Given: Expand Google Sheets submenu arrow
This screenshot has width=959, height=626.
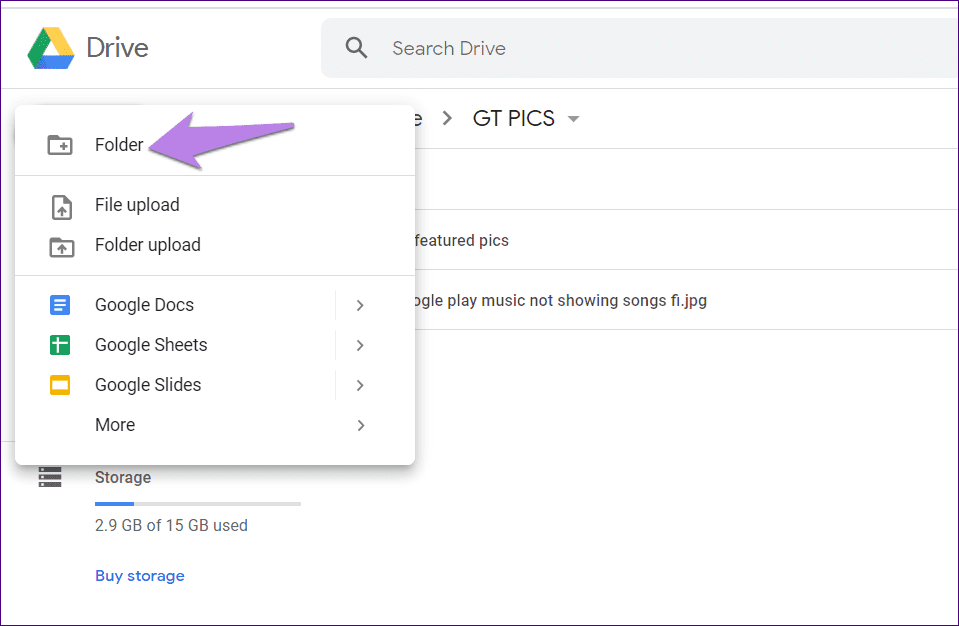Looking at the screenshot, I should [x=360, y=345].
